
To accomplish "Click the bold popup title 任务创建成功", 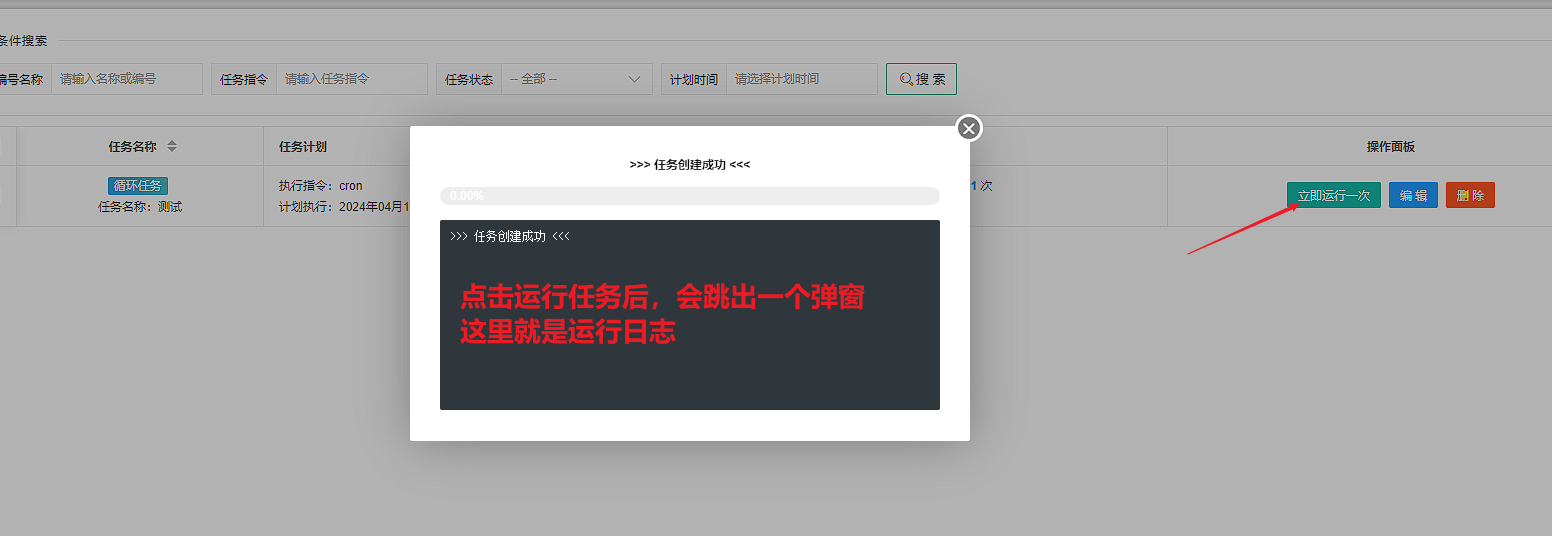I will click(689, 165).
